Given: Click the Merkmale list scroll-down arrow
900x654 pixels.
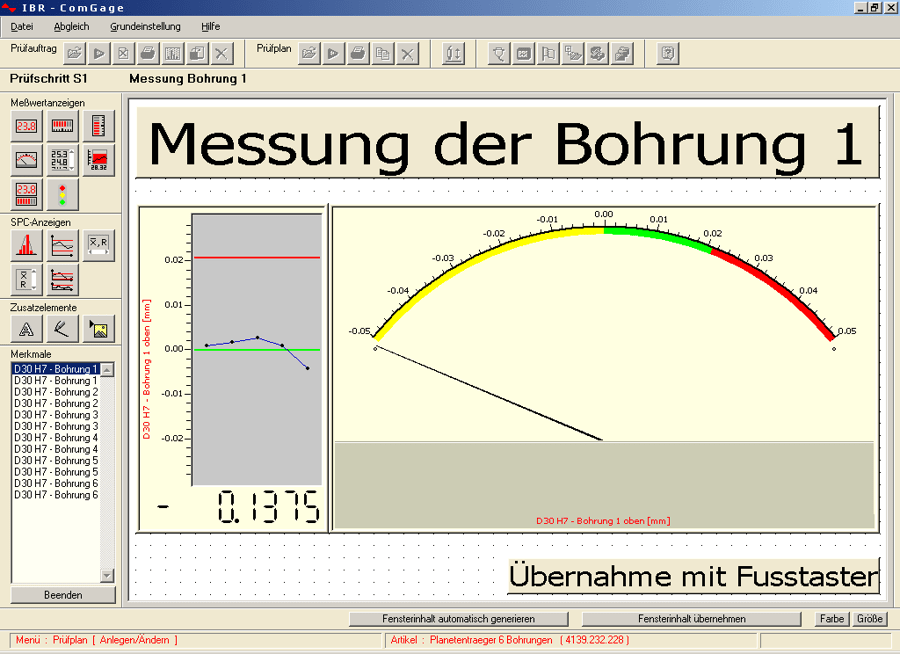Looking at the screenshot, I should 107,576.
